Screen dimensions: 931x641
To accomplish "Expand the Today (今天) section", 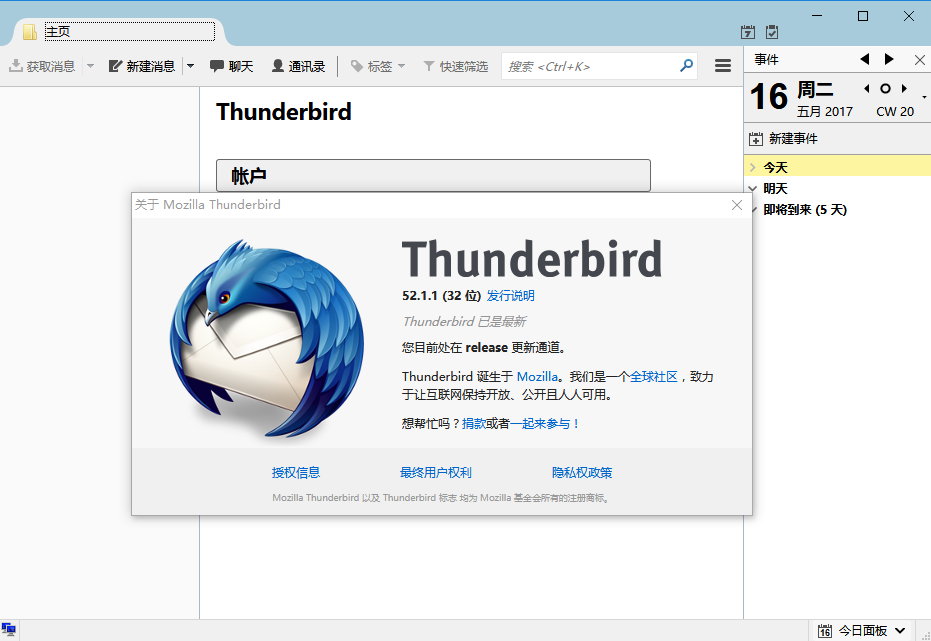I will (x=752, y=167).
